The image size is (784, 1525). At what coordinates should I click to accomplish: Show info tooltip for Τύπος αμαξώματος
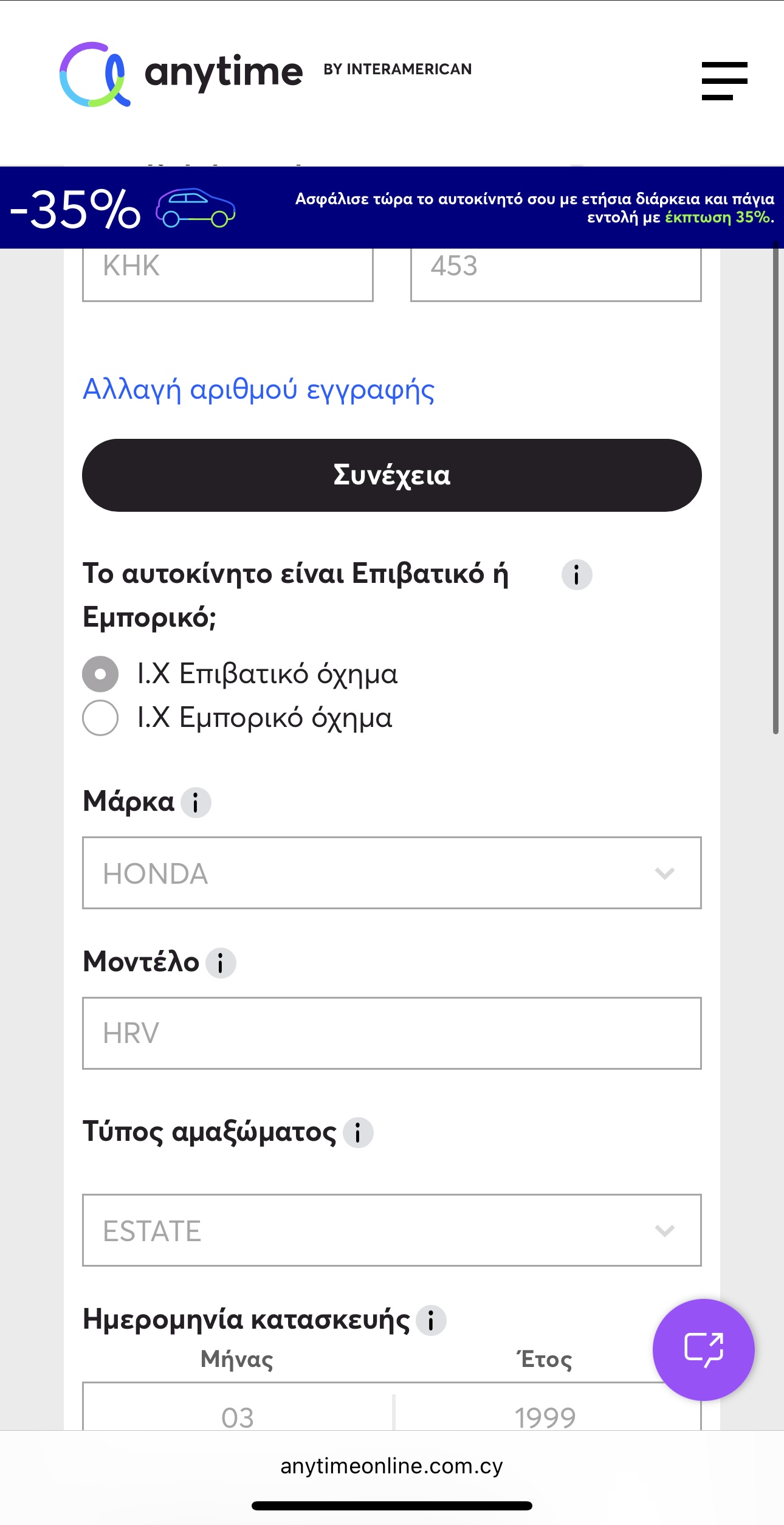(358, 1132)
